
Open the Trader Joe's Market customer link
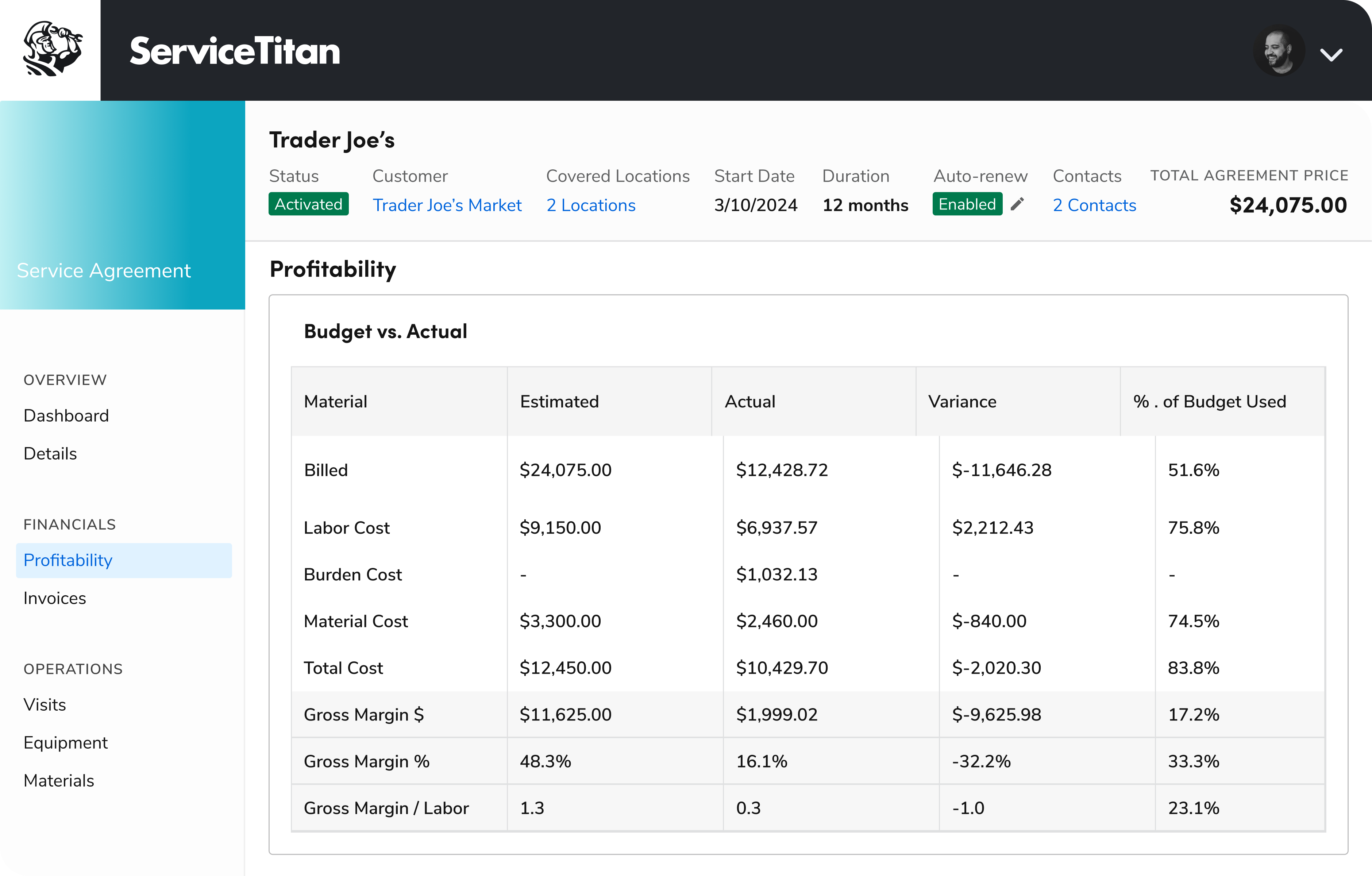(x=447, y=205)
